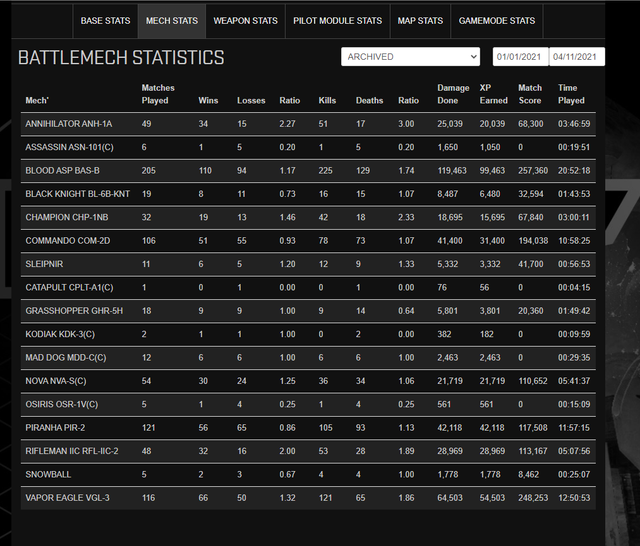Switch to the Base Stats tab
This screenshot has height=546, width=640.
click(x=105, y=21)
